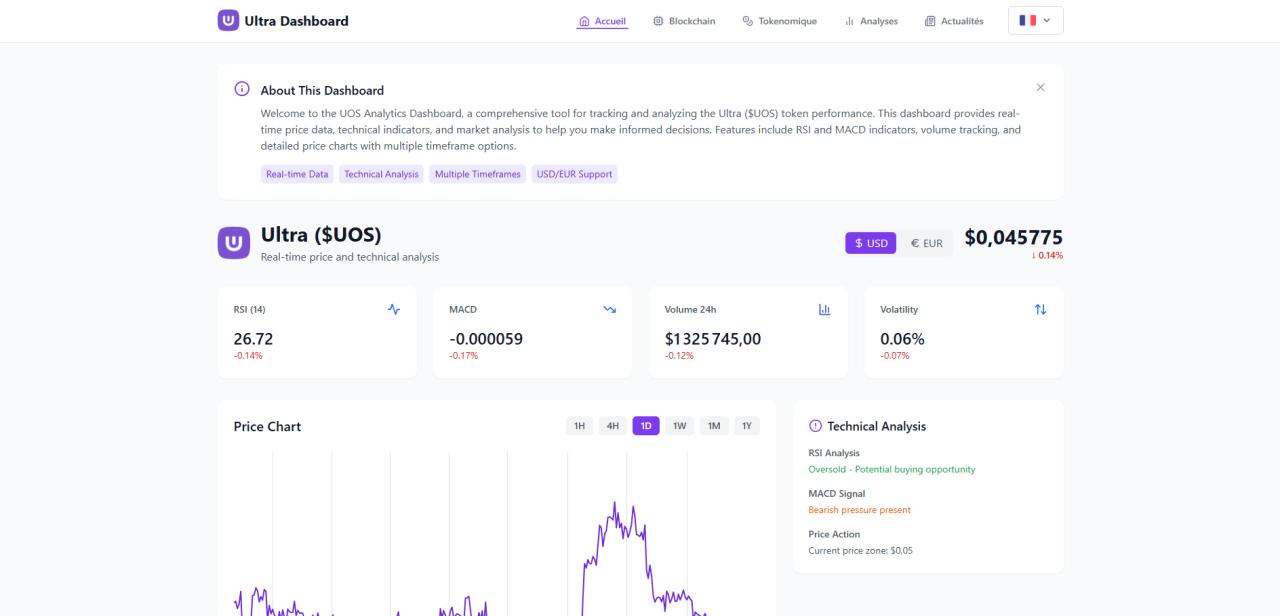Select the 4H timeframe button

(x=611, y=425)
